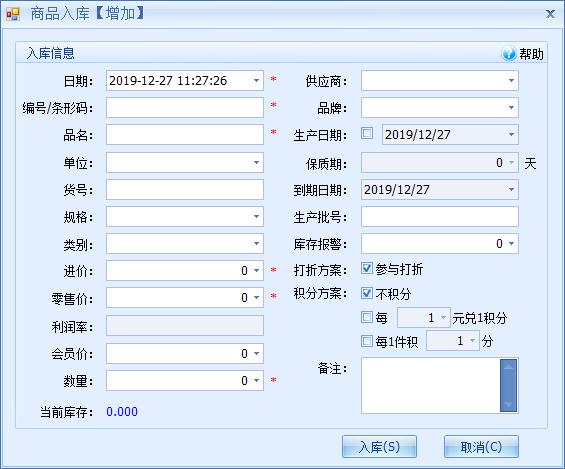Open the 生产日期 date picker arrow

(511, 134)
